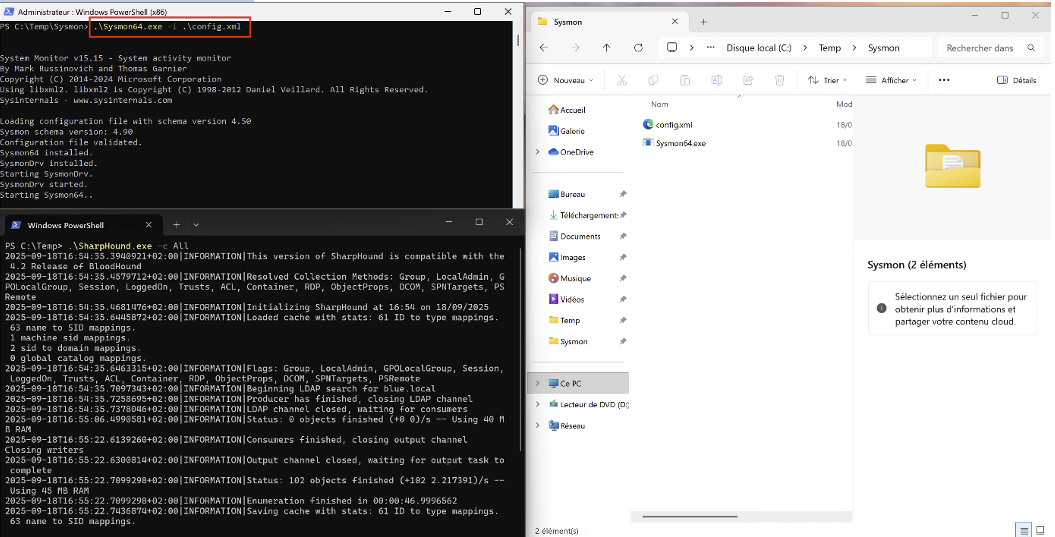Expand the Ce PC tree node
Image resolution: width=1055 pixels, height=537 pixels.
[x=540, y=383]
